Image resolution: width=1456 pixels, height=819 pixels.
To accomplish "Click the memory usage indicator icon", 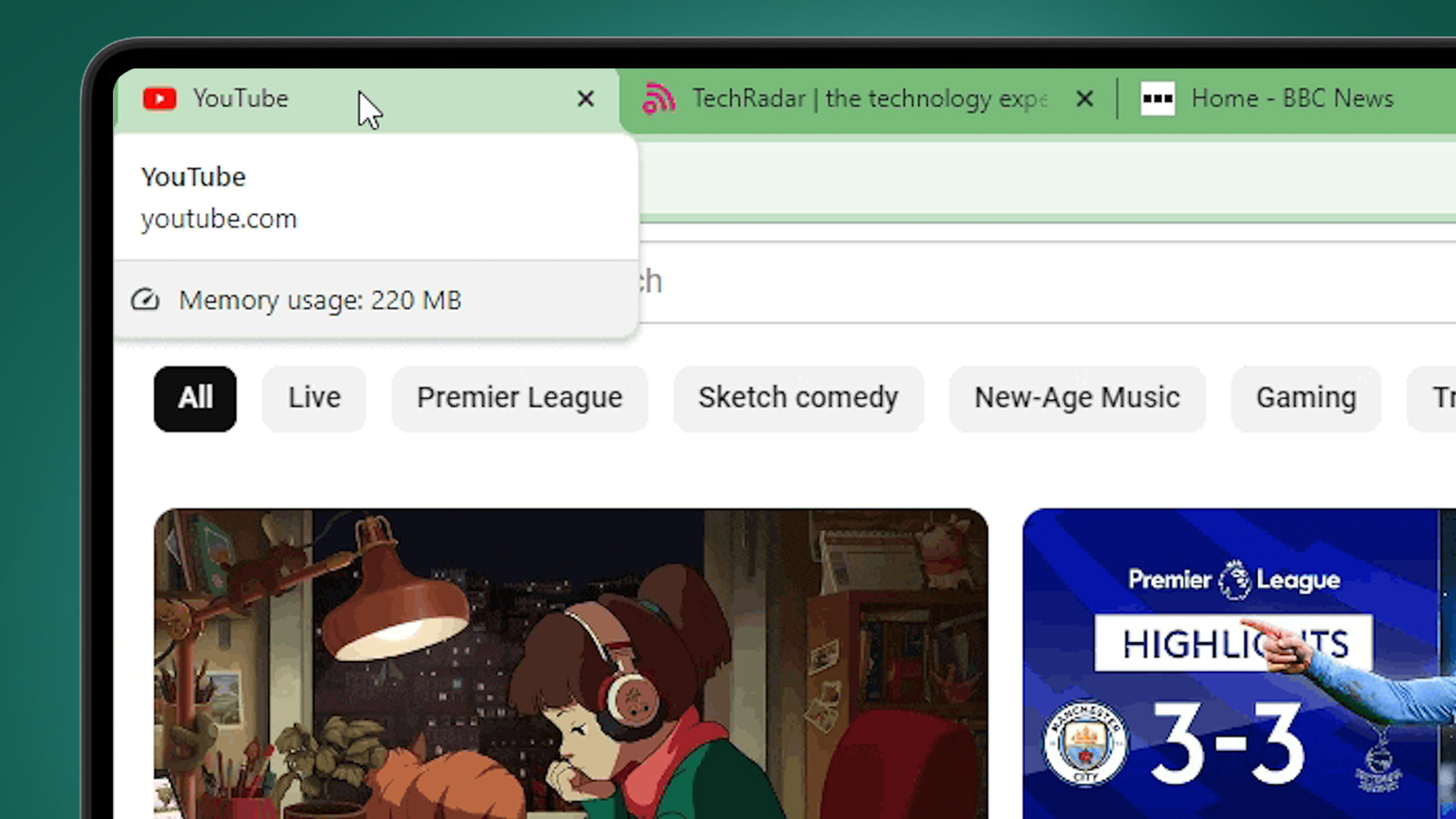I will click(145, 299).
